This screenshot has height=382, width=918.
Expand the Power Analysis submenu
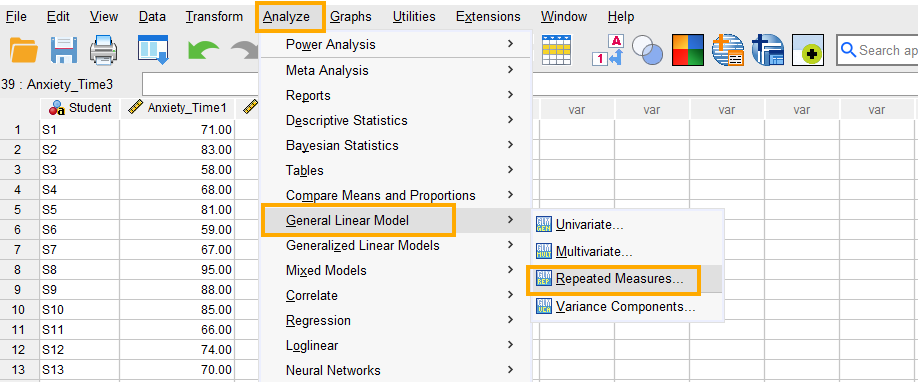pyautogui.click(x=395, y=45)
